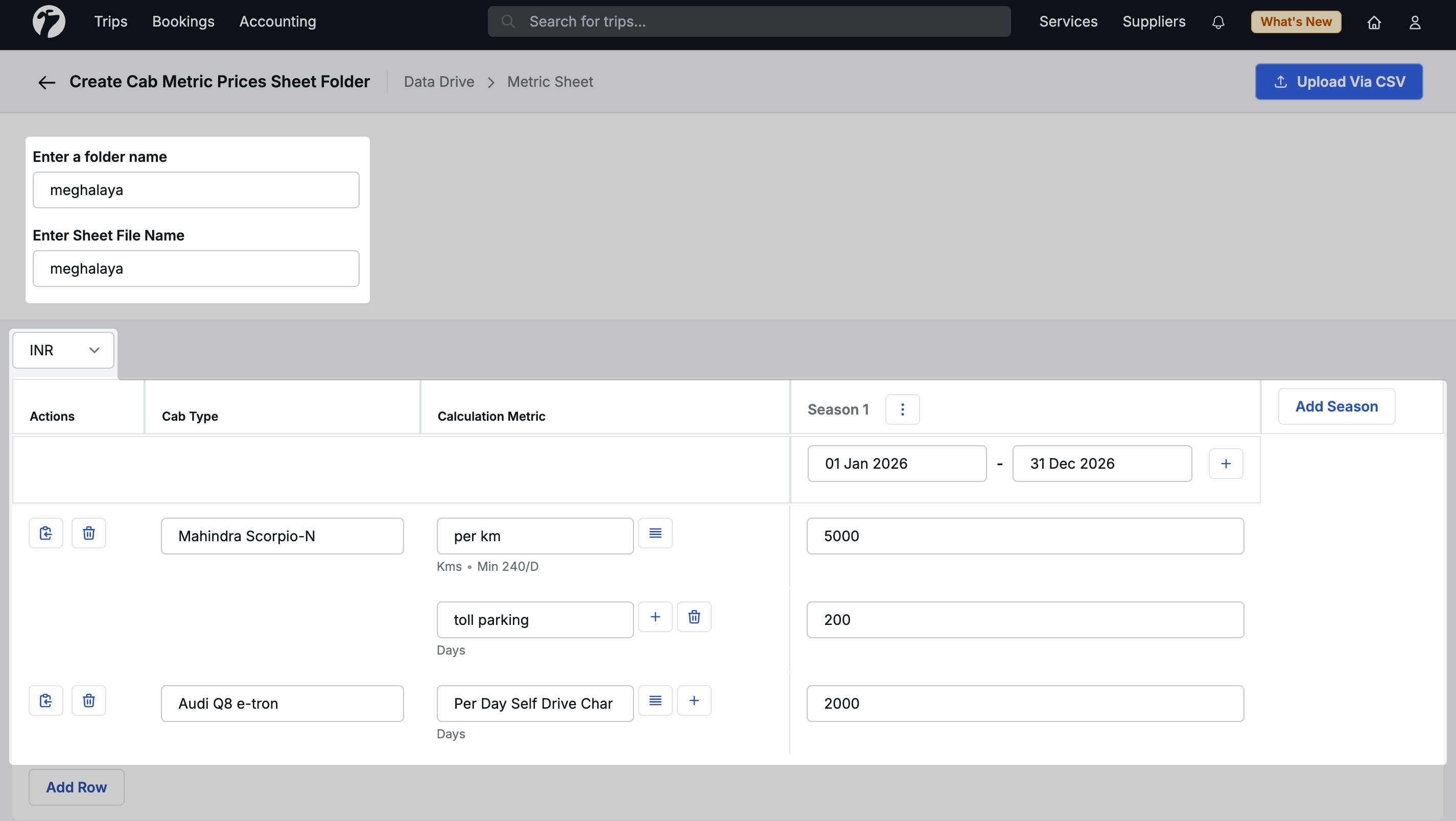Image resolution: width=1456 pixels, height=821 pixels.
Task: Duplicate the Mahindra Scorpio-N row
Action: (x=46, y=533)
